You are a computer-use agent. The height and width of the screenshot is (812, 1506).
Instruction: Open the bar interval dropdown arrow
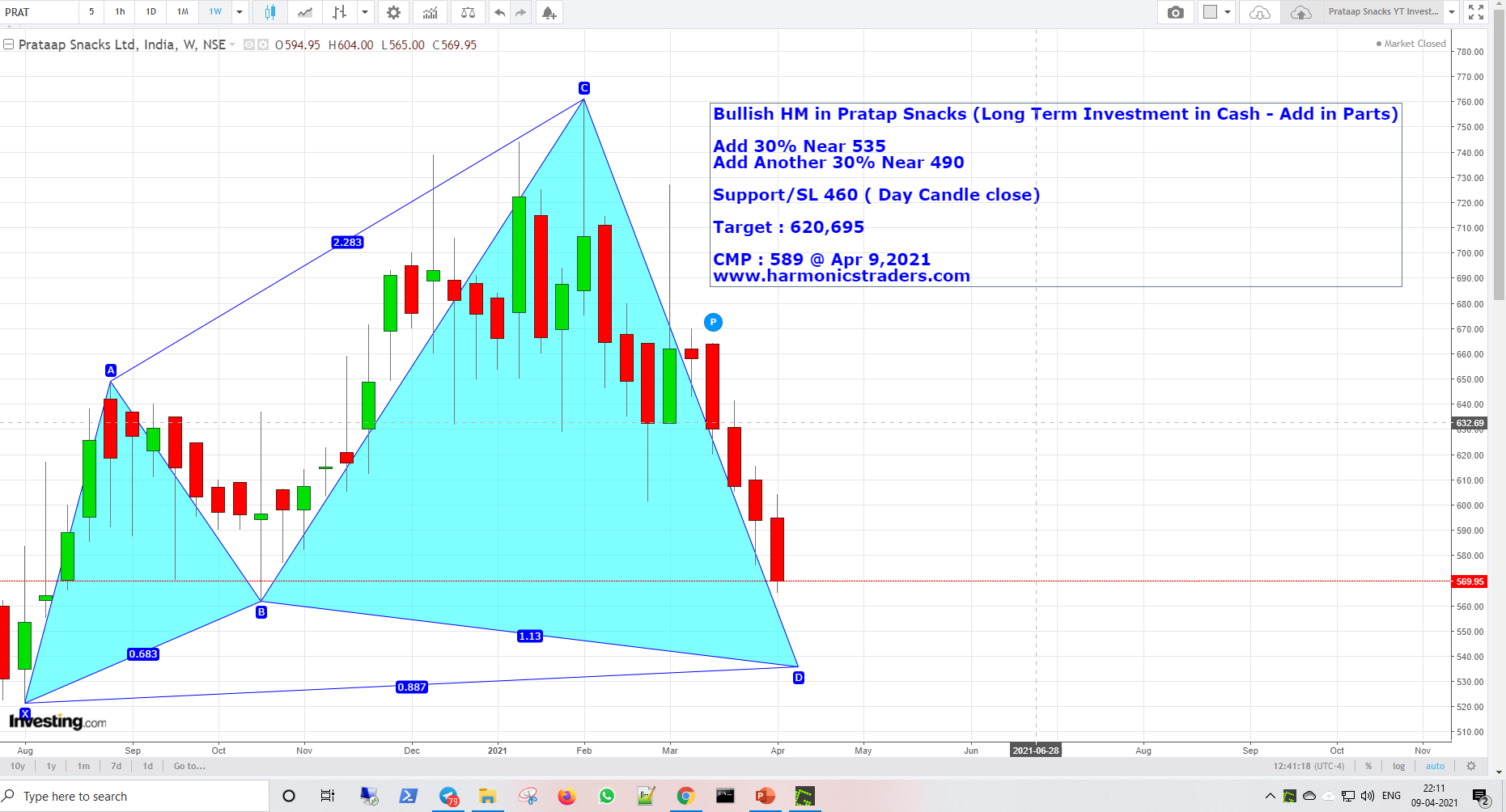[x=240, y=12]
